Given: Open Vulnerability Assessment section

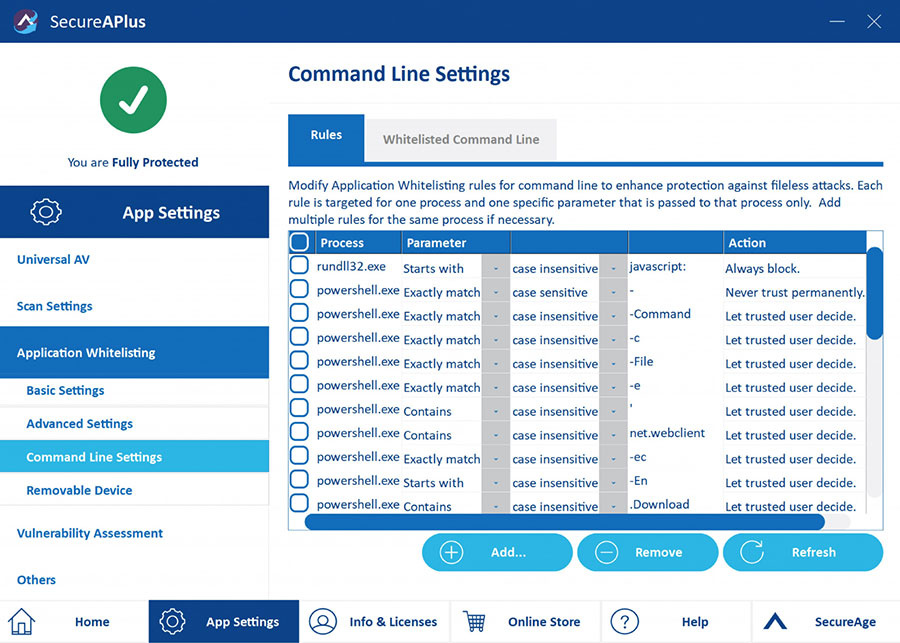Looking at the screenshot, I should point(90,533).
